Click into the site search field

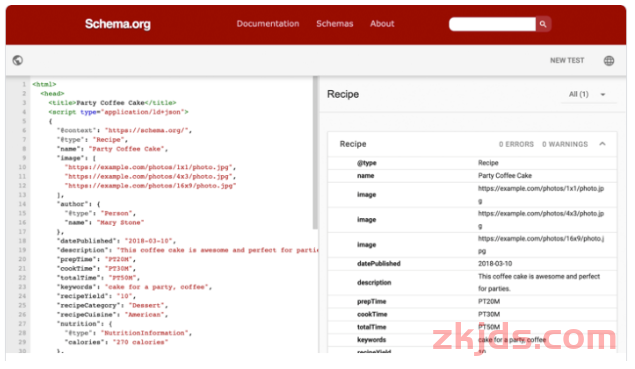pyautogui.click(x=492, y=24)
